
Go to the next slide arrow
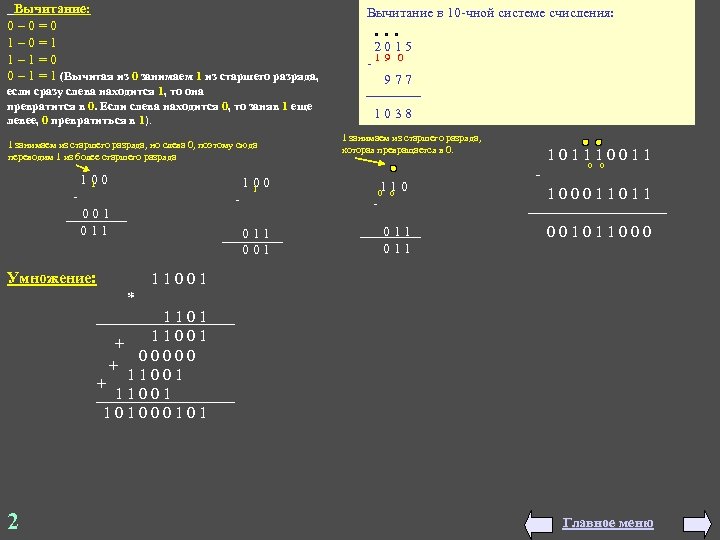697,524
